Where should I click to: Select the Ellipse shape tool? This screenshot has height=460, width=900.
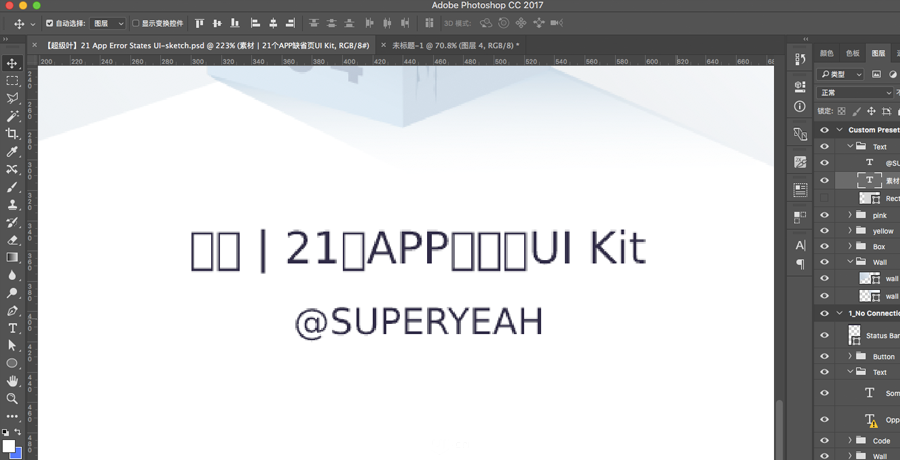(x=11, y=364)
